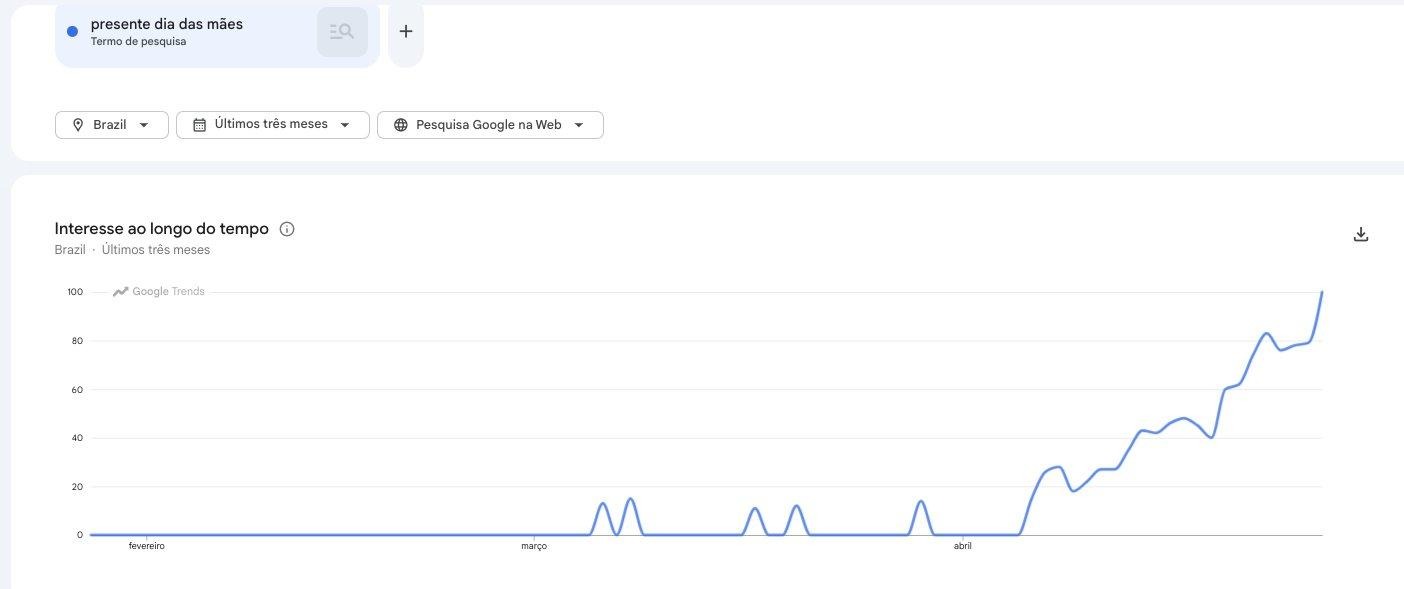
Task: Open the Pesquisa Google na Web dropdown
Action: (490, 125)
